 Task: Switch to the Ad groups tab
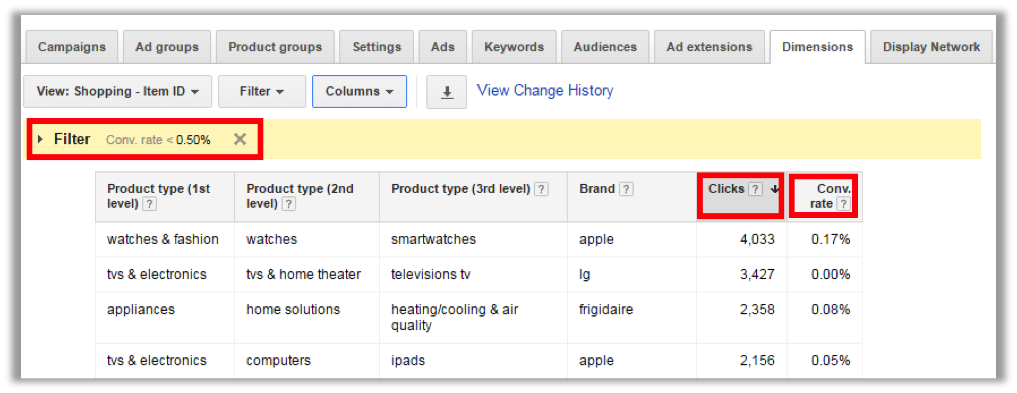[167, 47]
